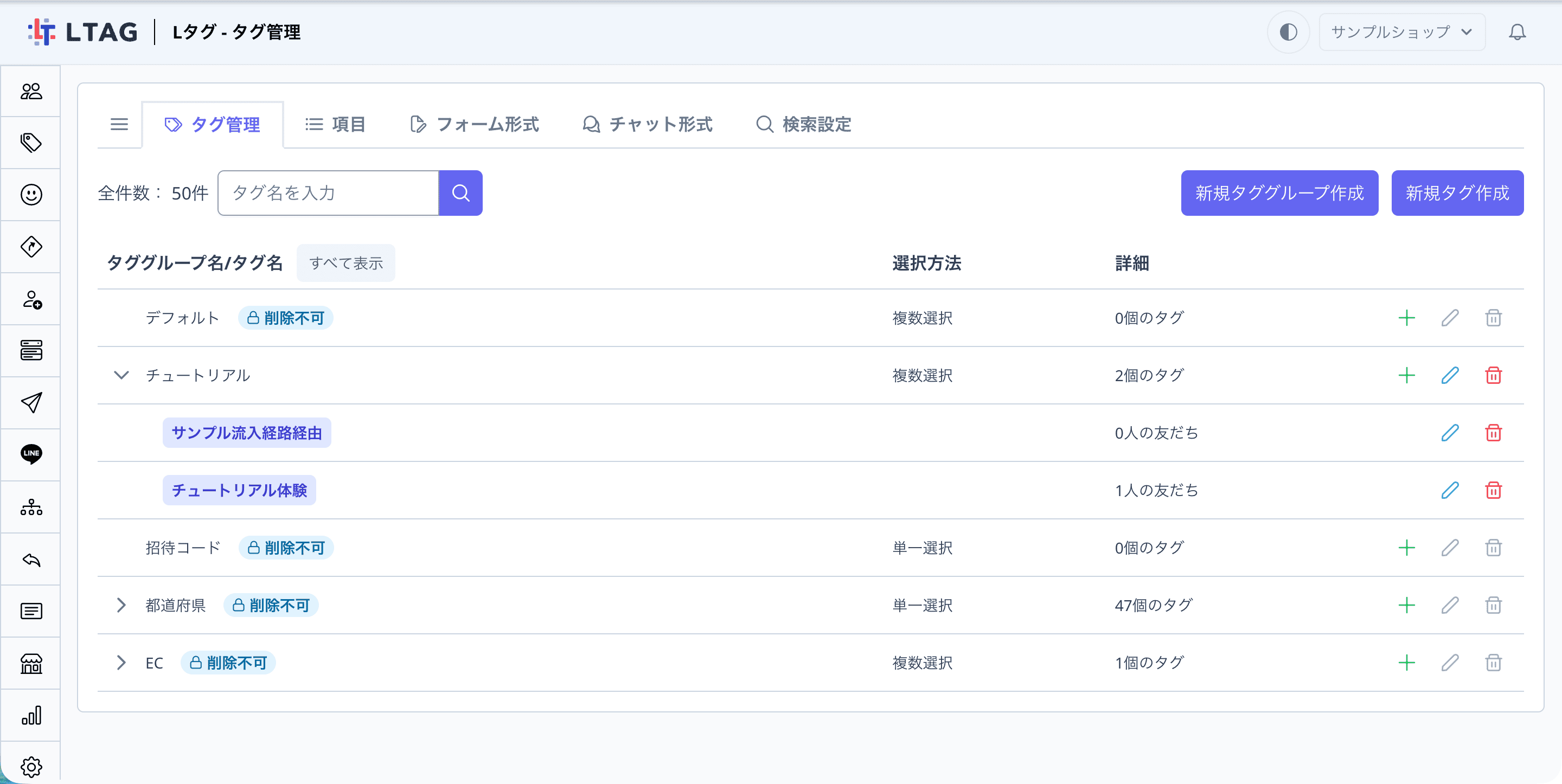Image resolution: width=1562 pixels, height=784 pixels.
Task: Edit the サンプル流入経路経由 tag
Action: point(1450,433)
